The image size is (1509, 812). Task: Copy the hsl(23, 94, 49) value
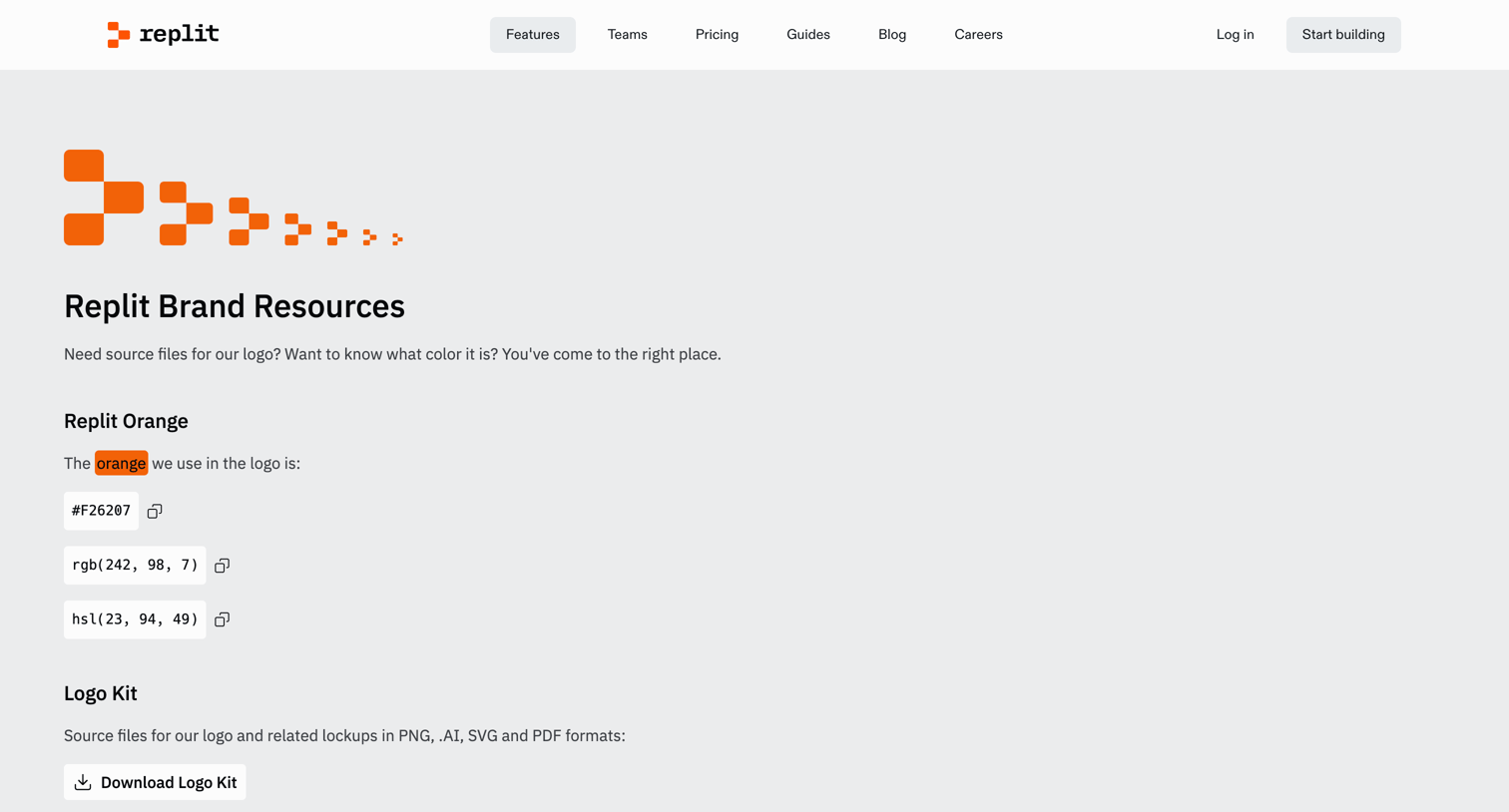[223, 619]
